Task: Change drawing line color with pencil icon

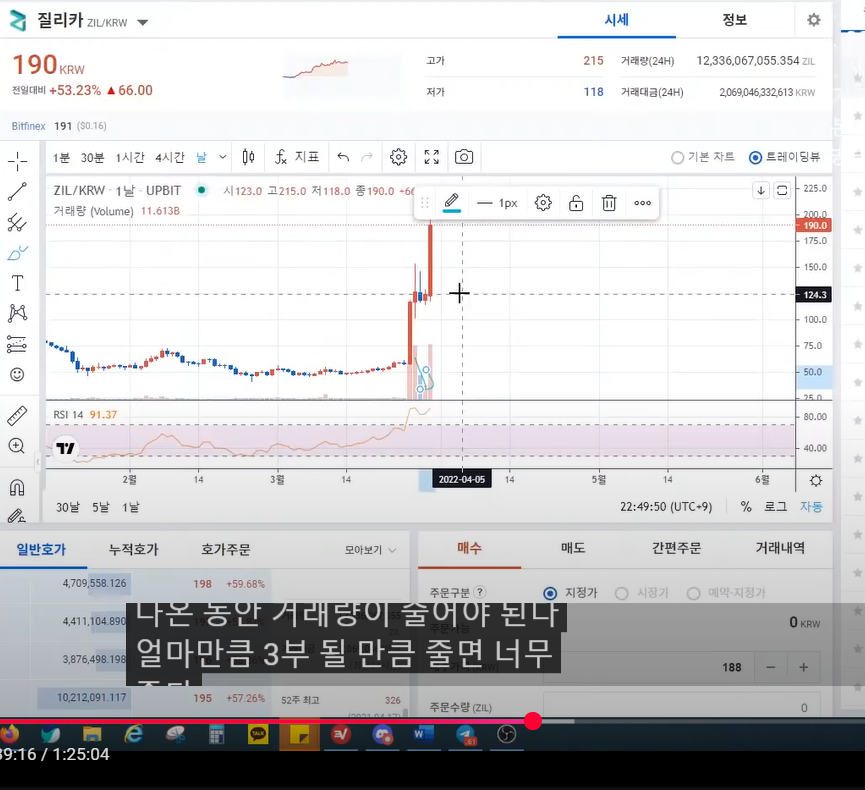Action: click(452, 202)
